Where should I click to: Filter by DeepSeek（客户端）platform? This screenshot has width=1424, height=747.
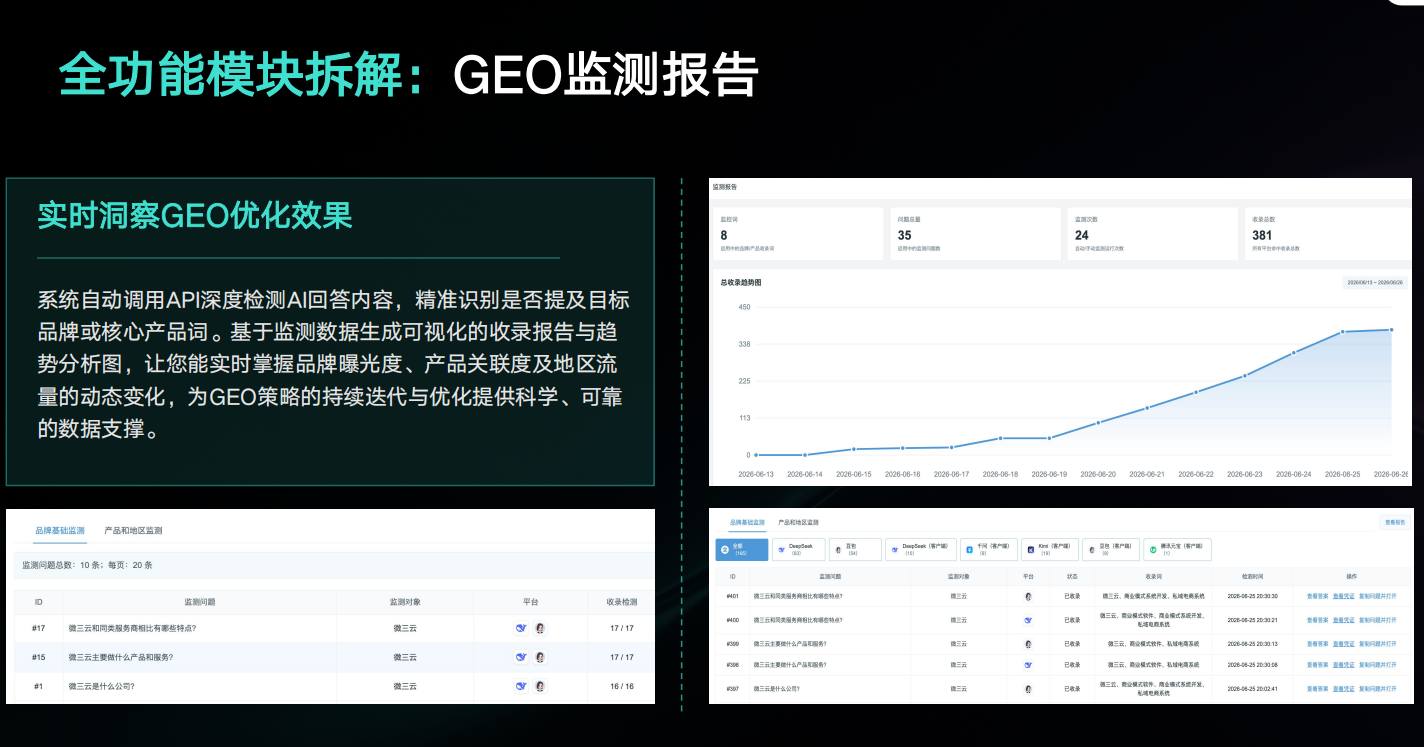920,549
